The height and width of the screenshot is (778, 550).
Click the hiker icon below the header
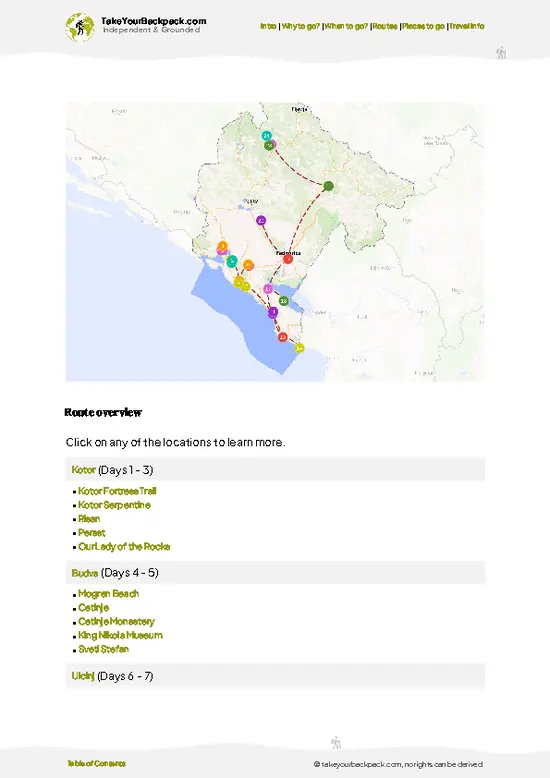501,53
